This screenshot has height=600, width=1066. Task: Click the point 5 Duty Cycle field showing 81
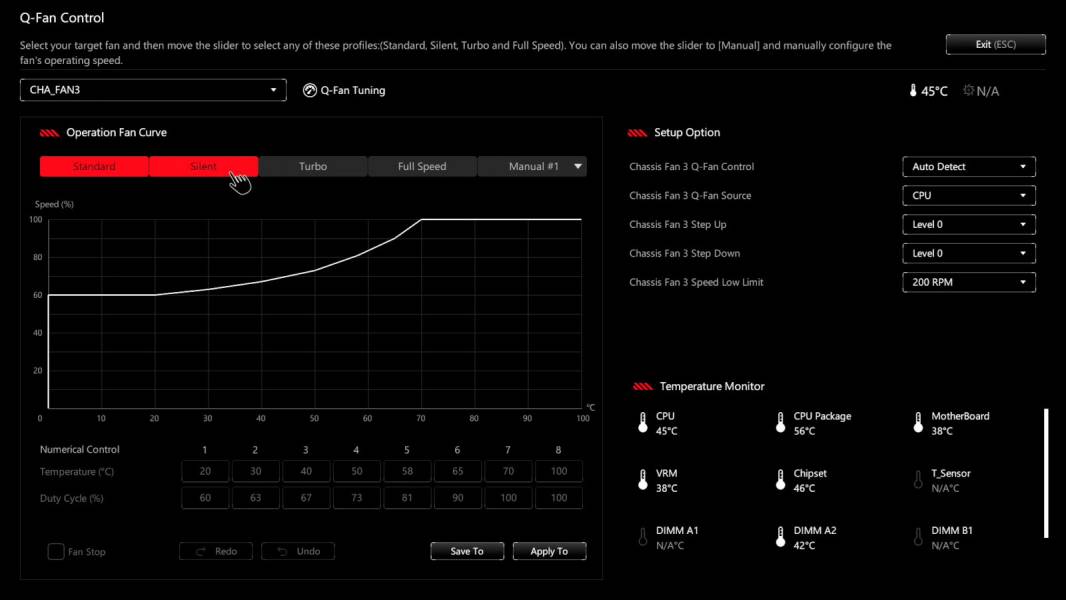(x=407, y=497)
